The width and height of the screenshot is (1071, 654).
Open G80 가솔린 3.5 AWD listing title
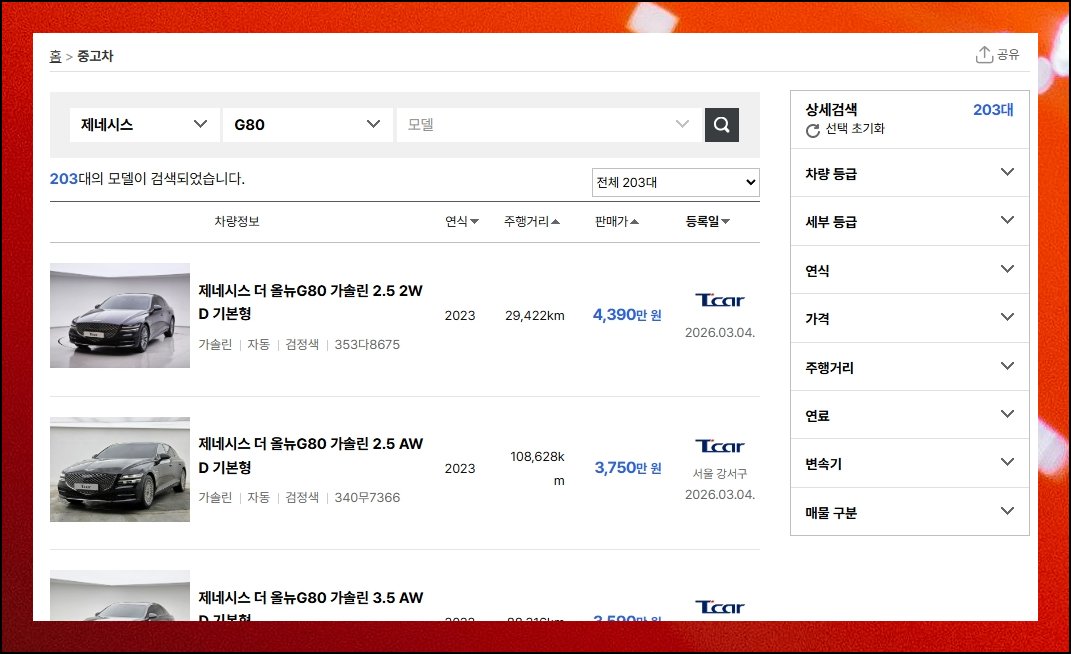[310, 606]
